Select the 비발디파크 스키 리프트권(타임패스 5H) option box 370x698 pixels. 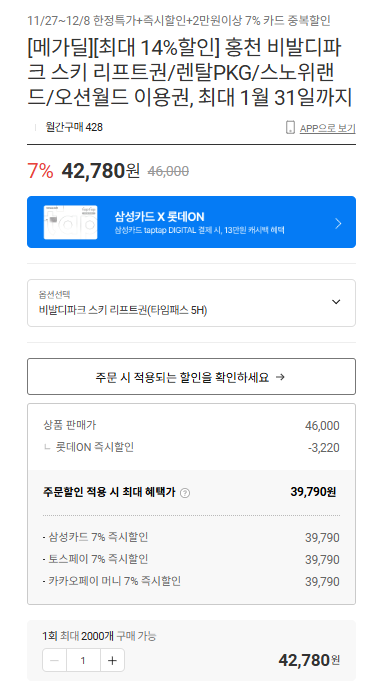point(191,303)
